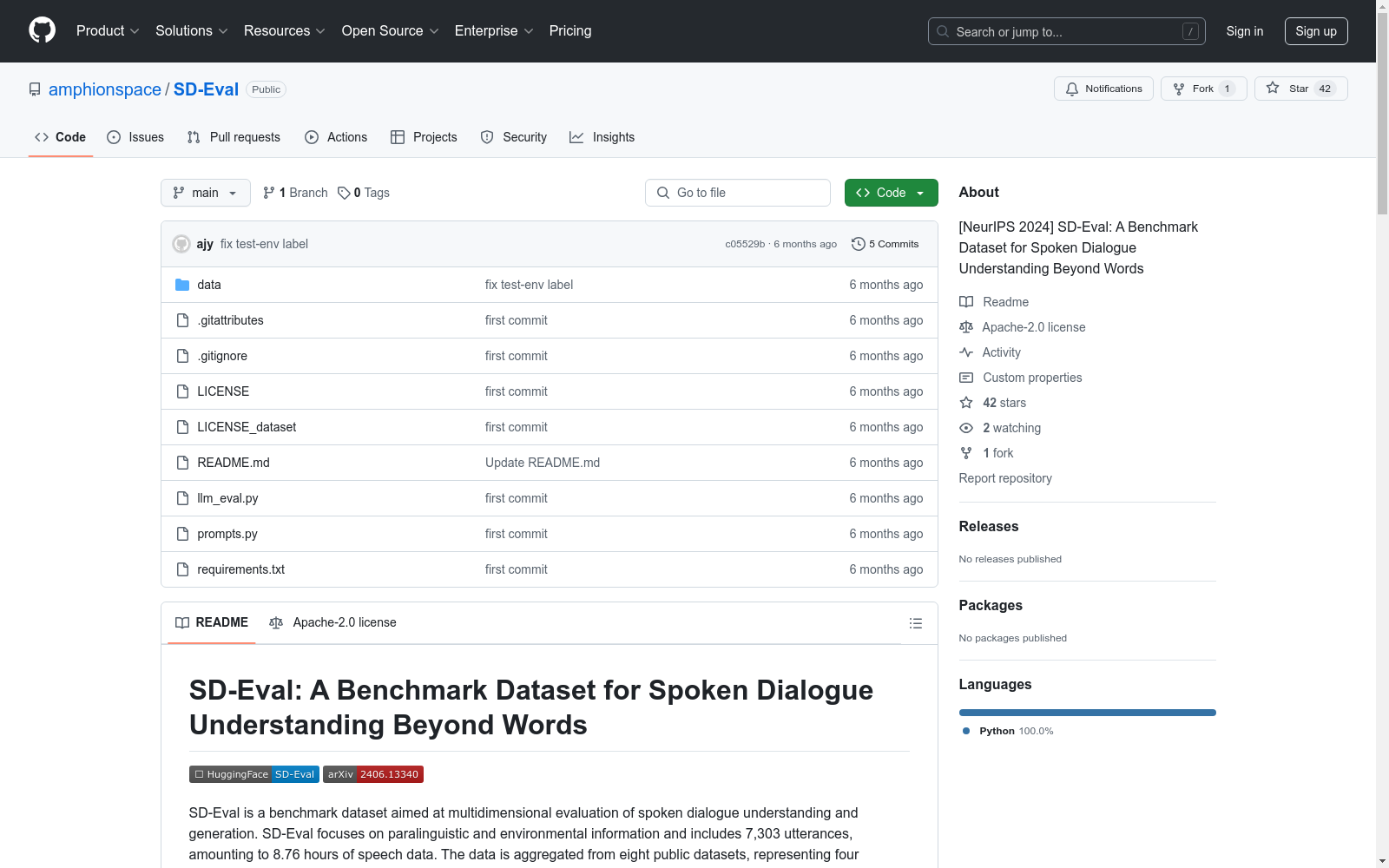
Task: Click the eye icon beside watching
Action: (x=966, y=428)
